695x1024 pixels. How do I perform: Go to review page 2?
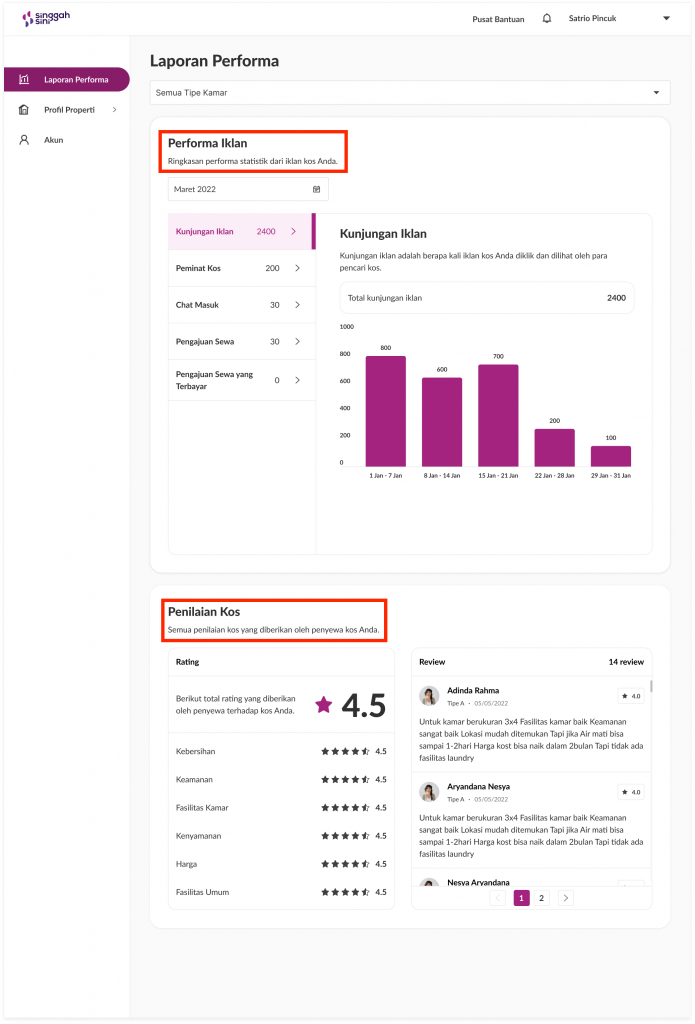(x=541, y=898)
